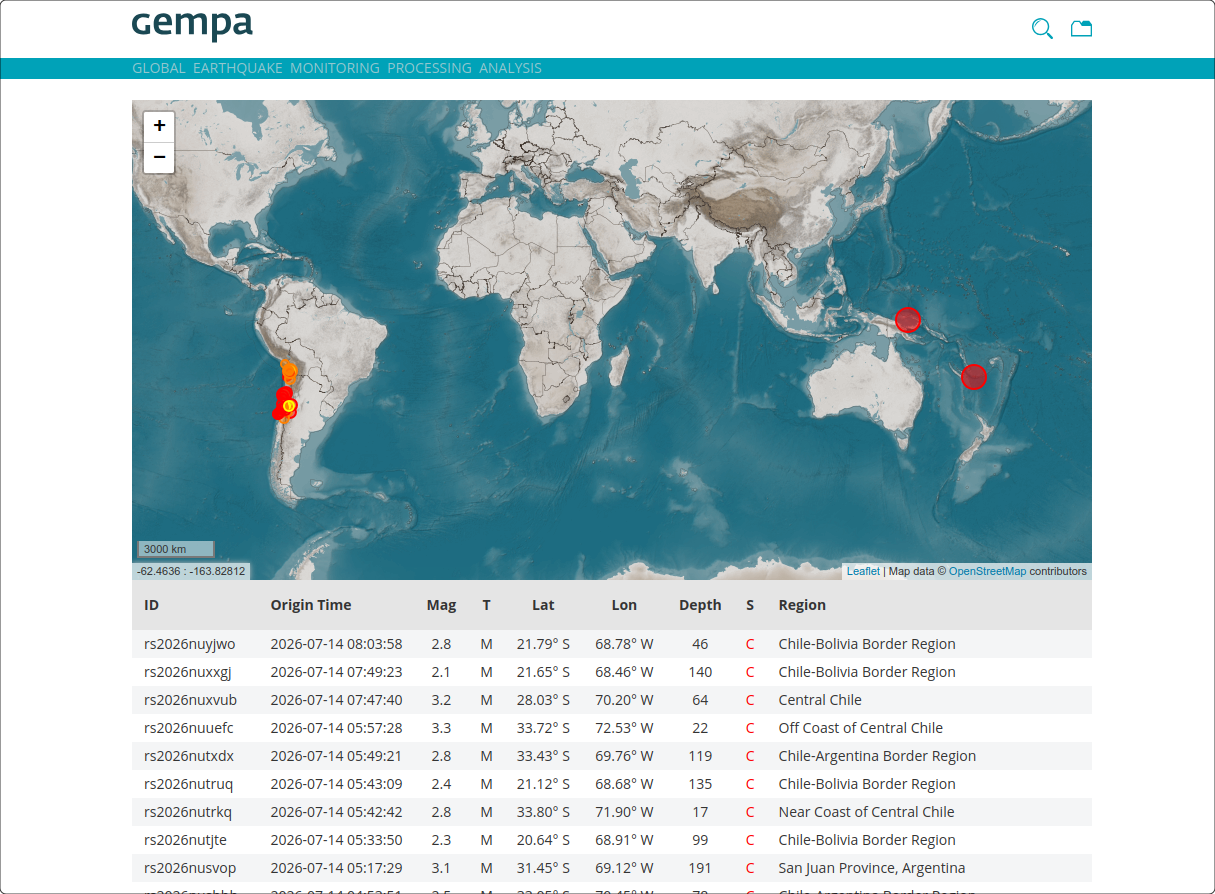Open event rs2026nuuefc
1215x894 pixels.
click(x=189, y=728)
